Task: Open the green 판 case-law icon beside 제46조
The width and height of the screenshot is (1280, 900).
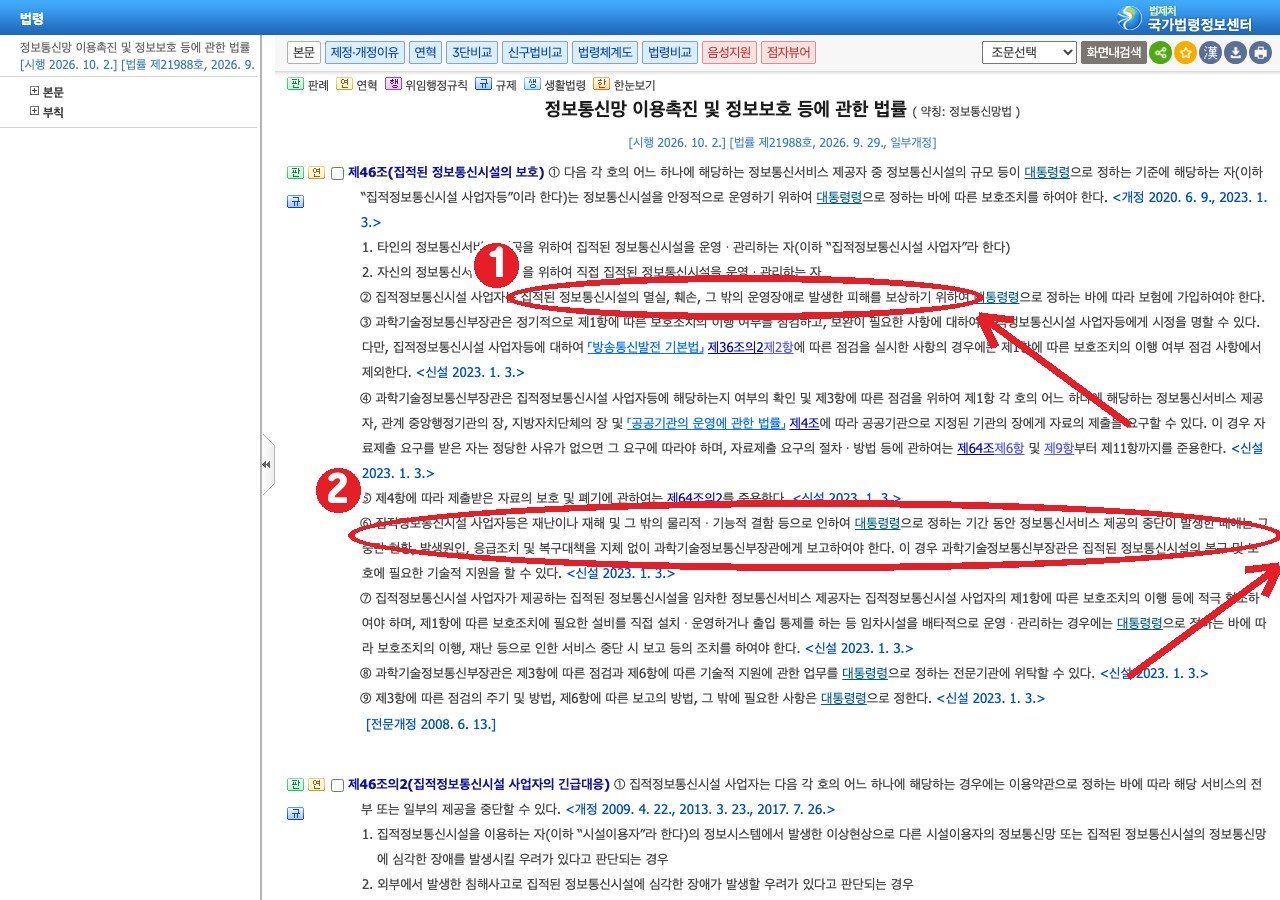Action: tap(295, 172)
